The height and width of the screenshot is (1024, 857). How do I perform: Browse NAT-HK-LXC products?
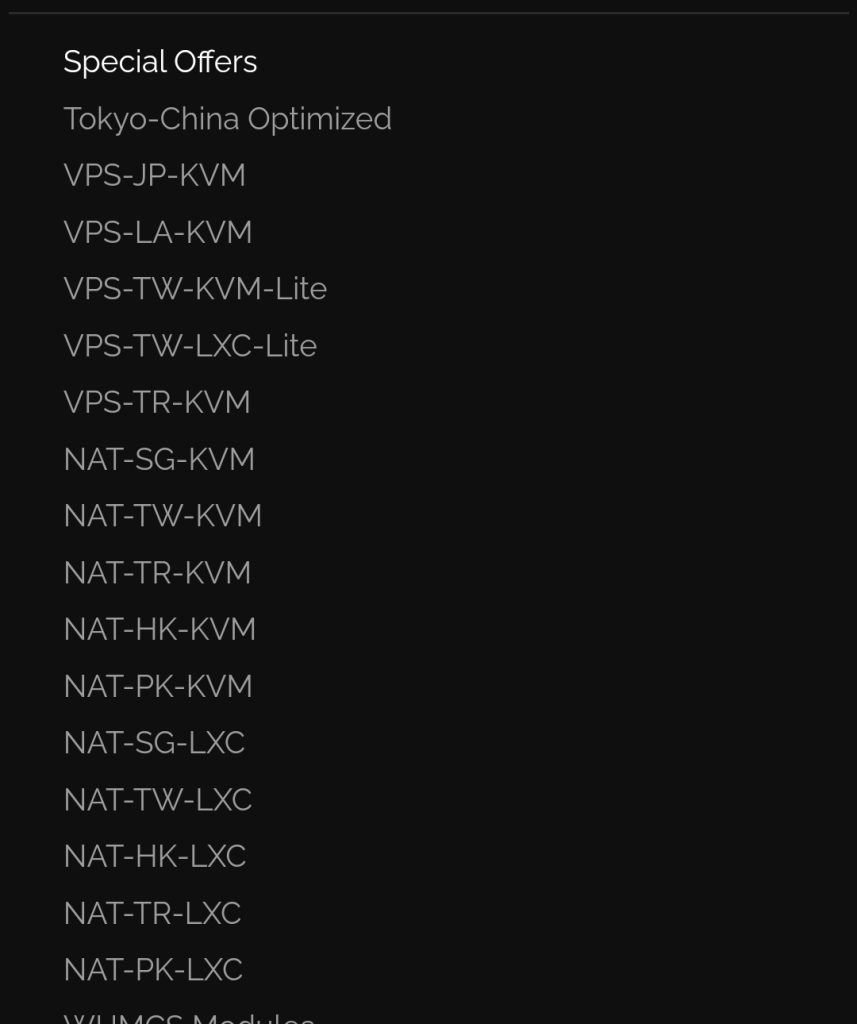click(154, 857)
